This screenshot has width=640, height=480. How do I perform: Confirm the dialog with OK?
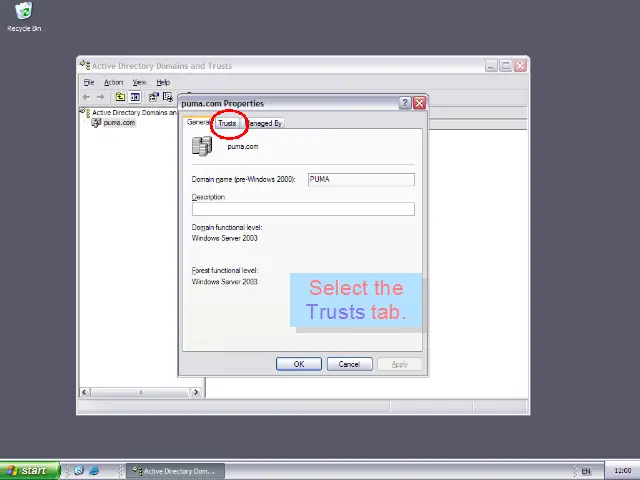pos(299,364)
